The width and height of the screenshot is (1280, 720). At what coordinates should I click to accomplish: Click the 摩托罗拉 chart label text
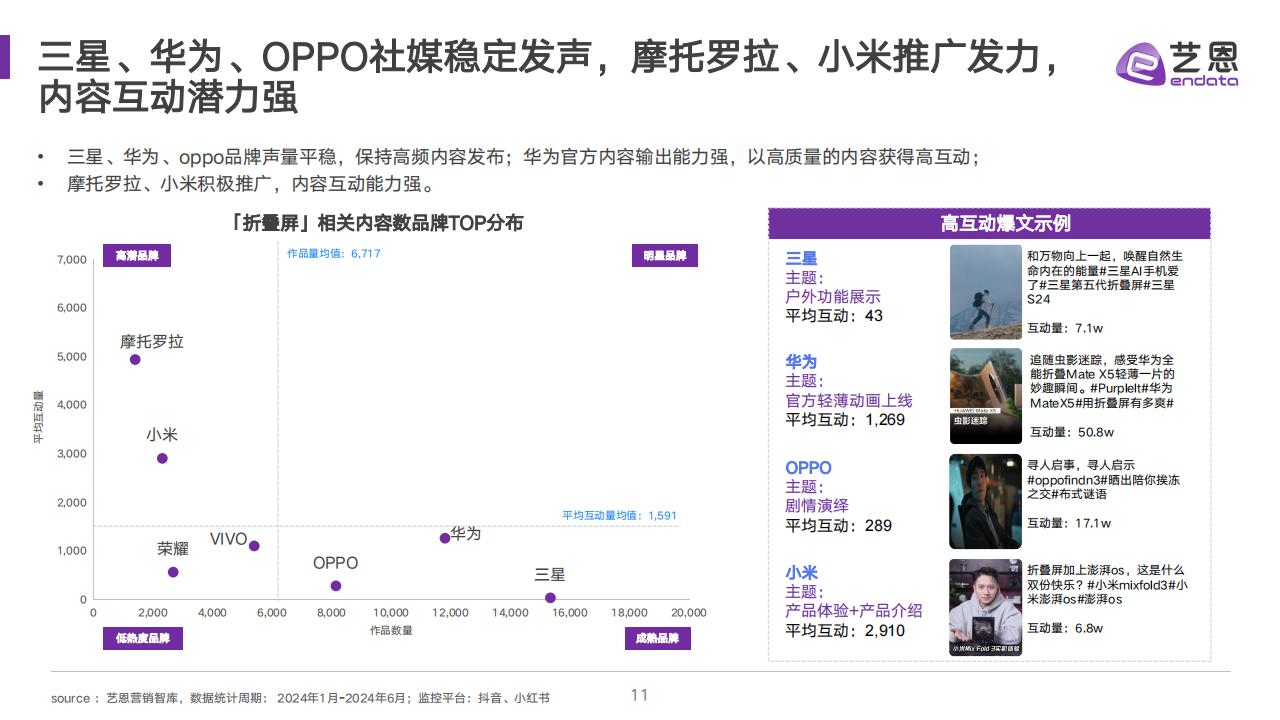click(152, 342)
